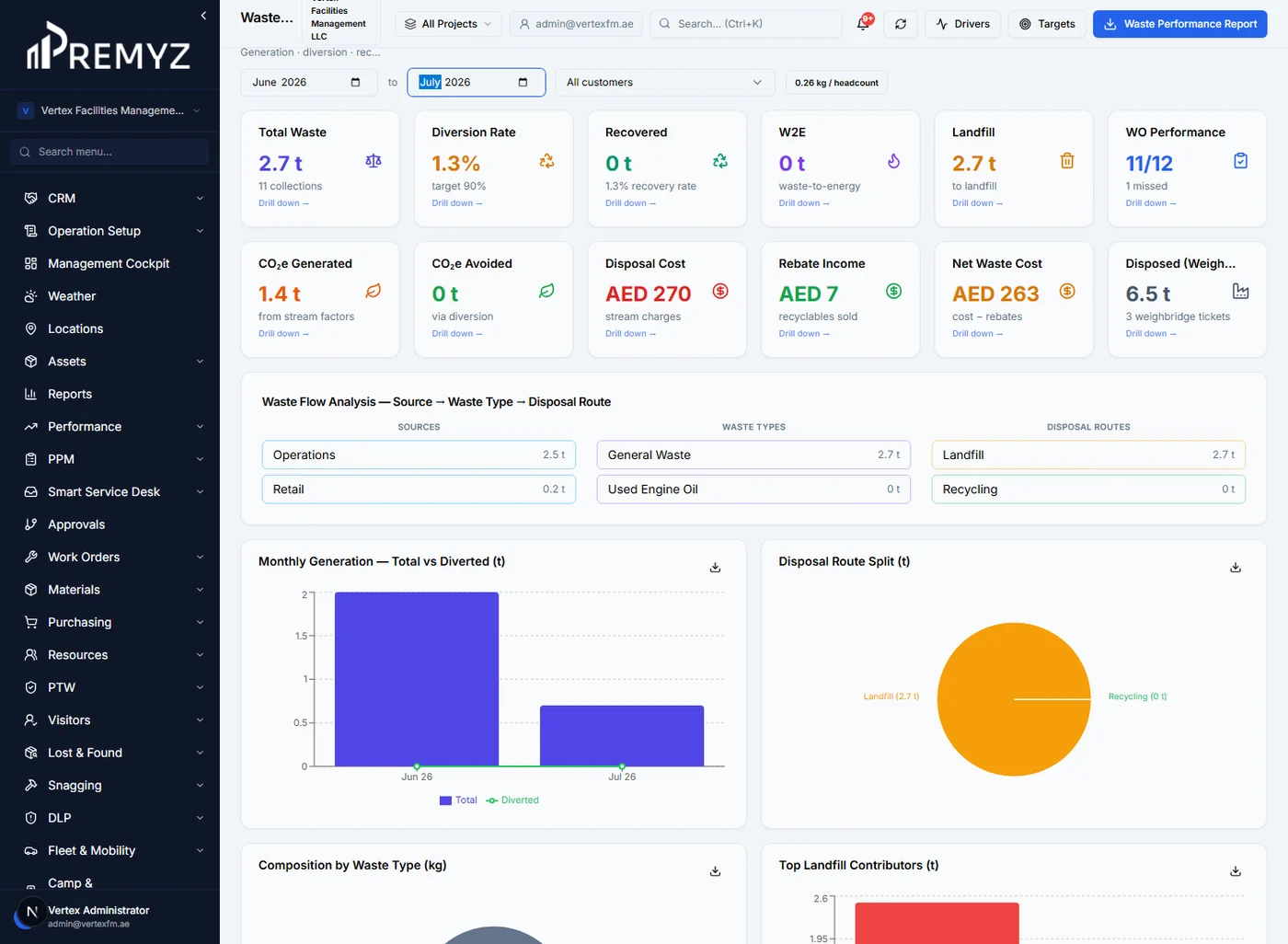Screen dimensions: 1288x944
Task: Drill down on the Diversion Rate card
Action: click(x=457, y=203)
